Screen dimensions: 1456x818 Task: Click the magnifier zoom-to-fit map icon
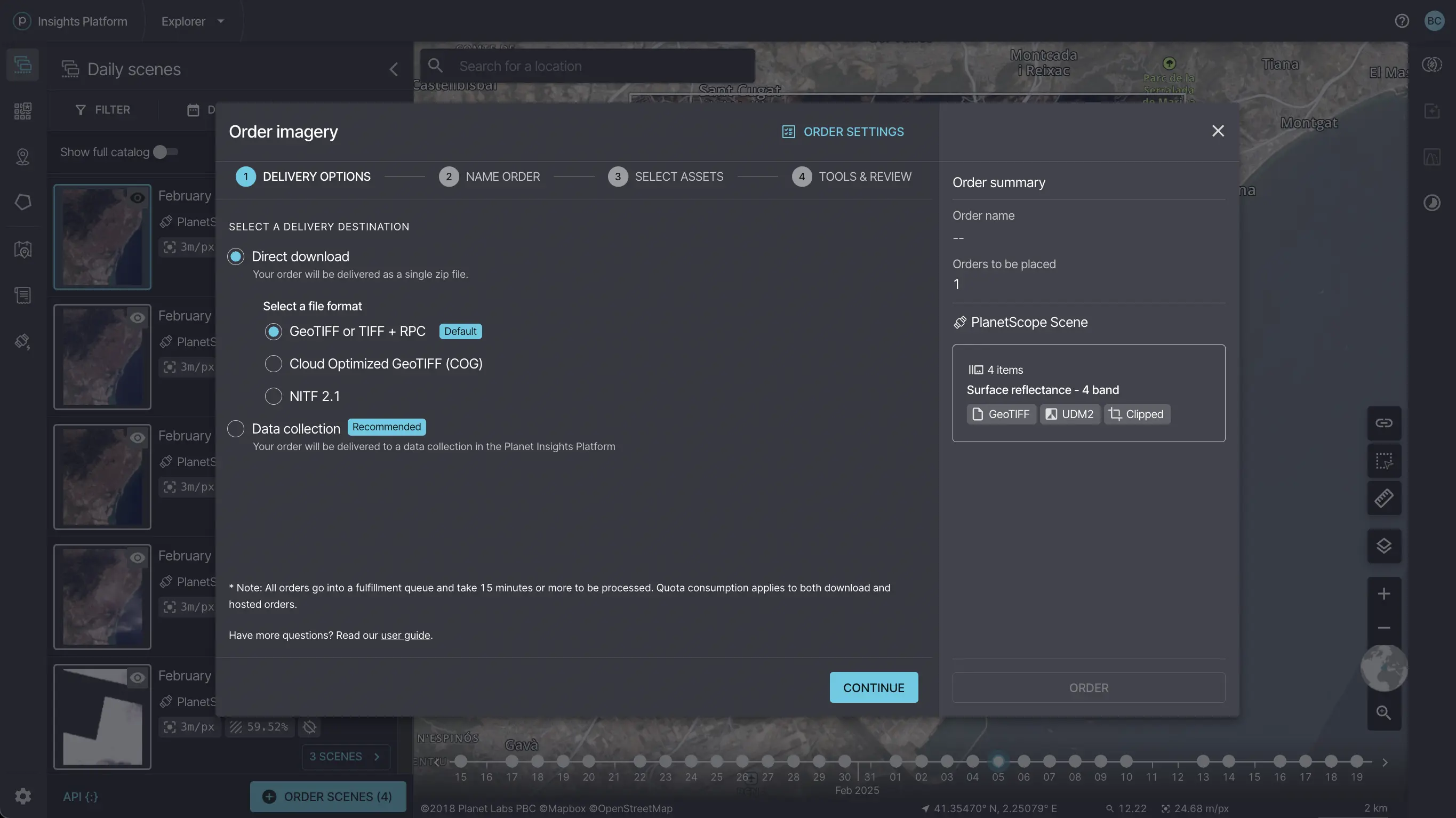pyautogui.click(x=1383, y=712)
